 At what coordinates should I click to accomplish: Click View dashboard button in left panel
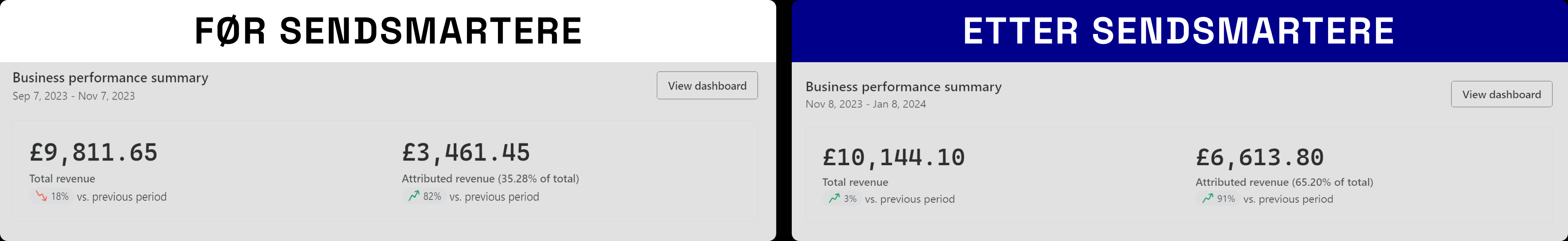pos(707,86)
